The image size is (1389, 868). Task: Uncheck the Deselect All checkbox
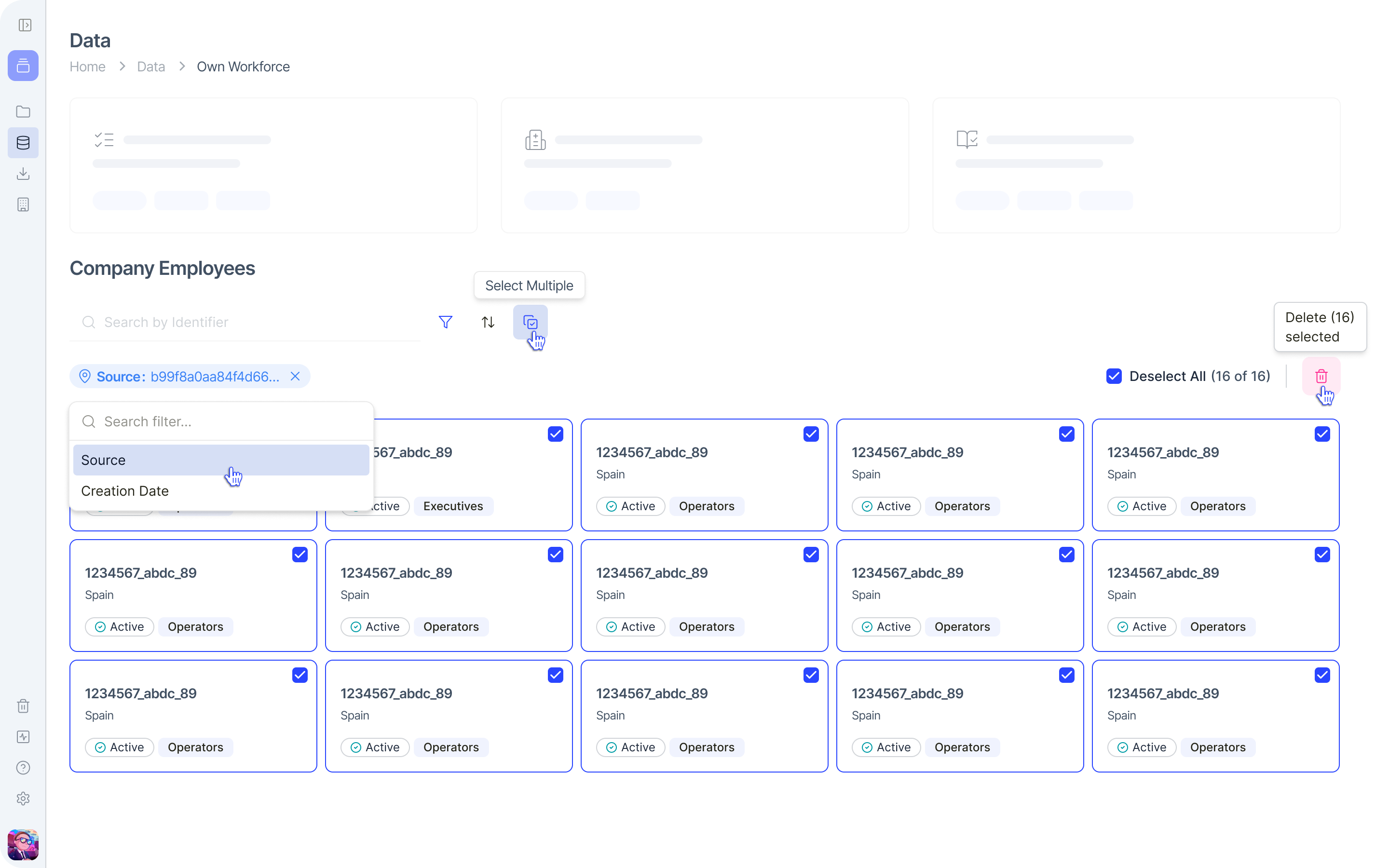(1114, 376)
